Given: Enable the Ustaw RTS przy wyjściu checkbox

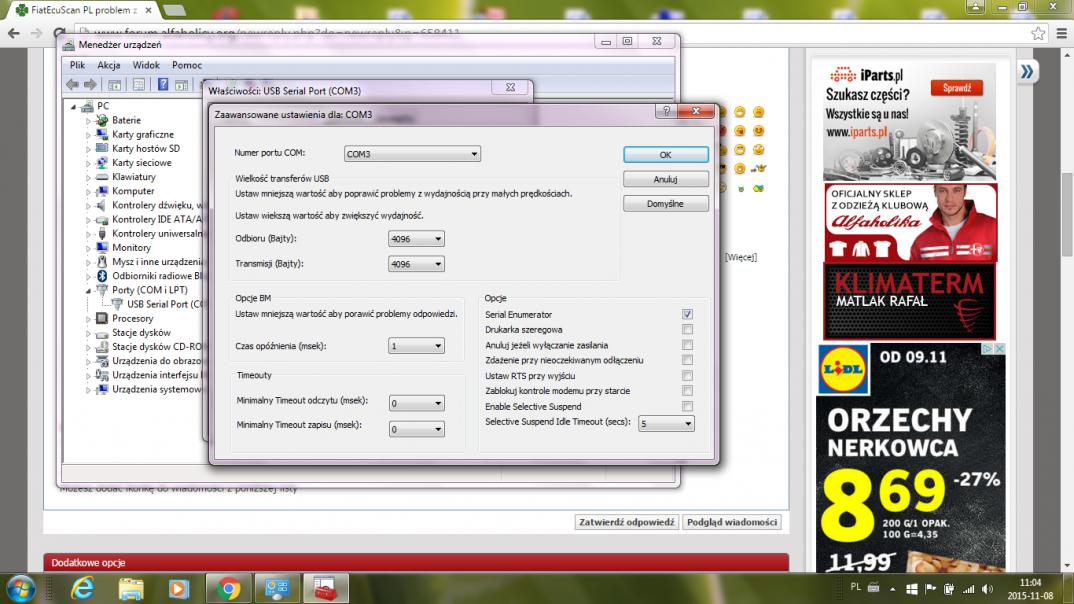Looking at the screenshot, I should click(x=687, y=376).
